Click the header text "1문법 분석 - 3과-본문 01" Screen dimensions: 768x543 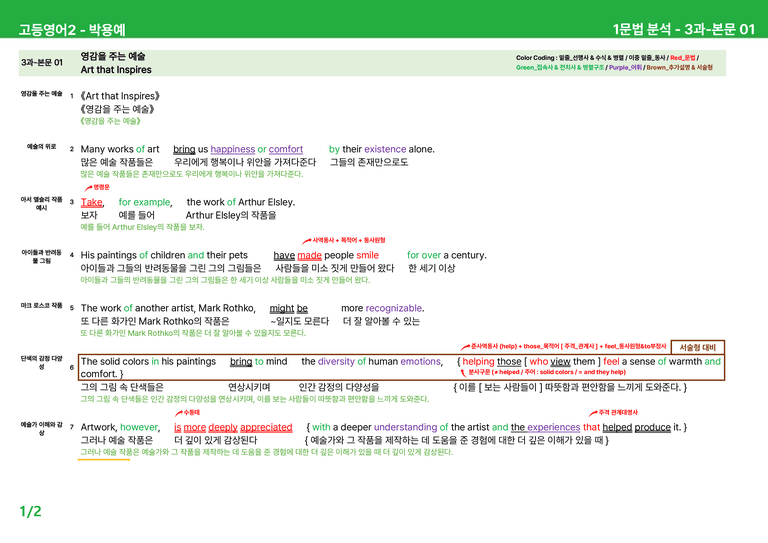click(684, 29)
